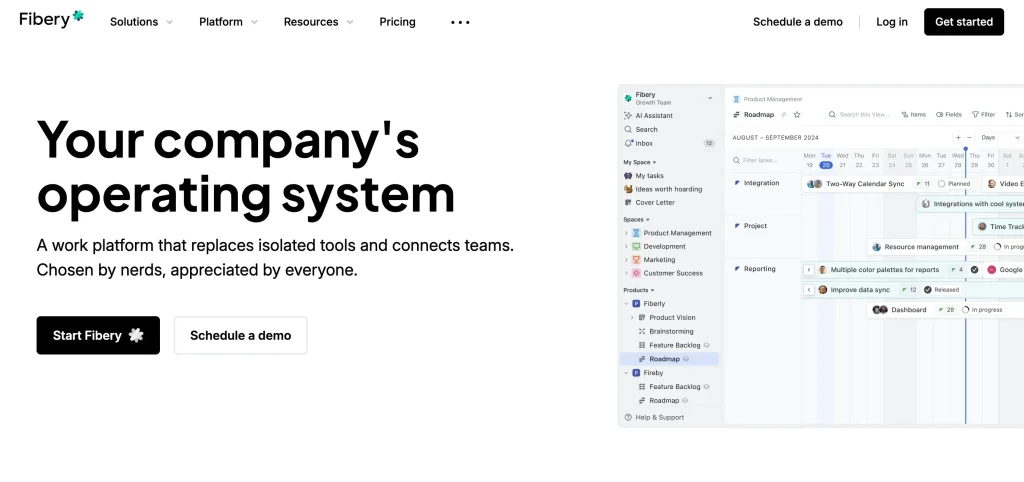Screen dimensions: 1024x482
Task: Select the Integration lane label
Action: tap(761, 183)
